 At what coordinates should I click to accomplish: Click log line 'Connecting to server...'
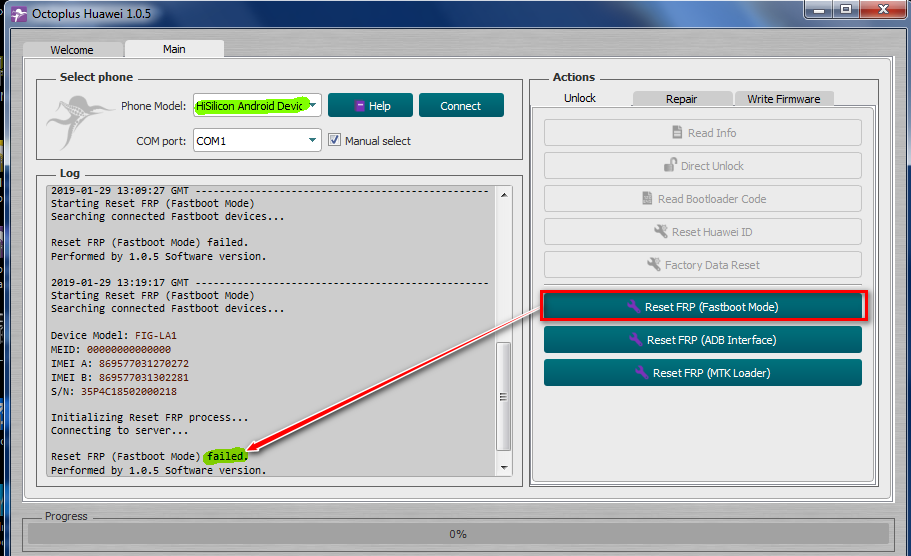(x=120, y=431)
